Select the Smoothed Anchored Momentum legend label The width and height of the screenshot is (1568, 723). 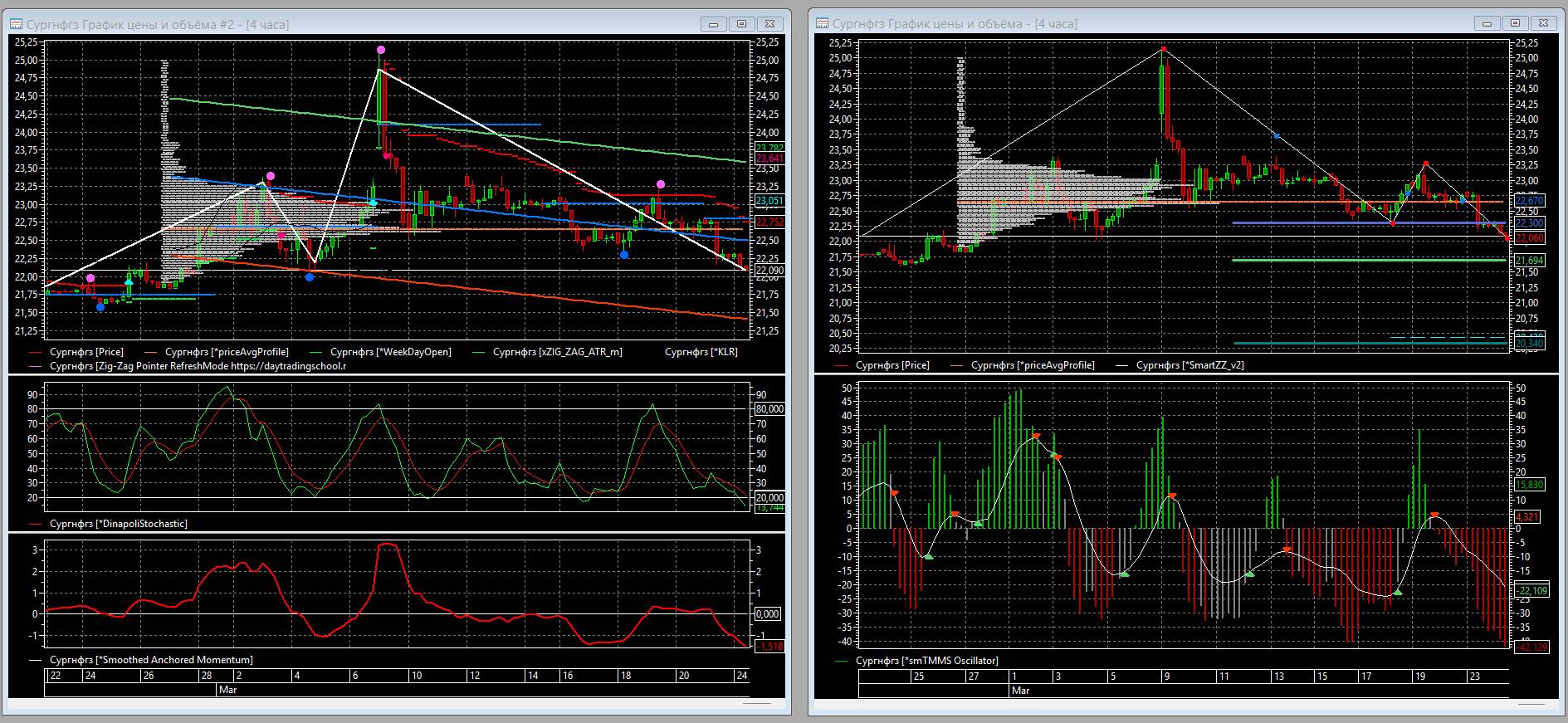click(150, 660)
